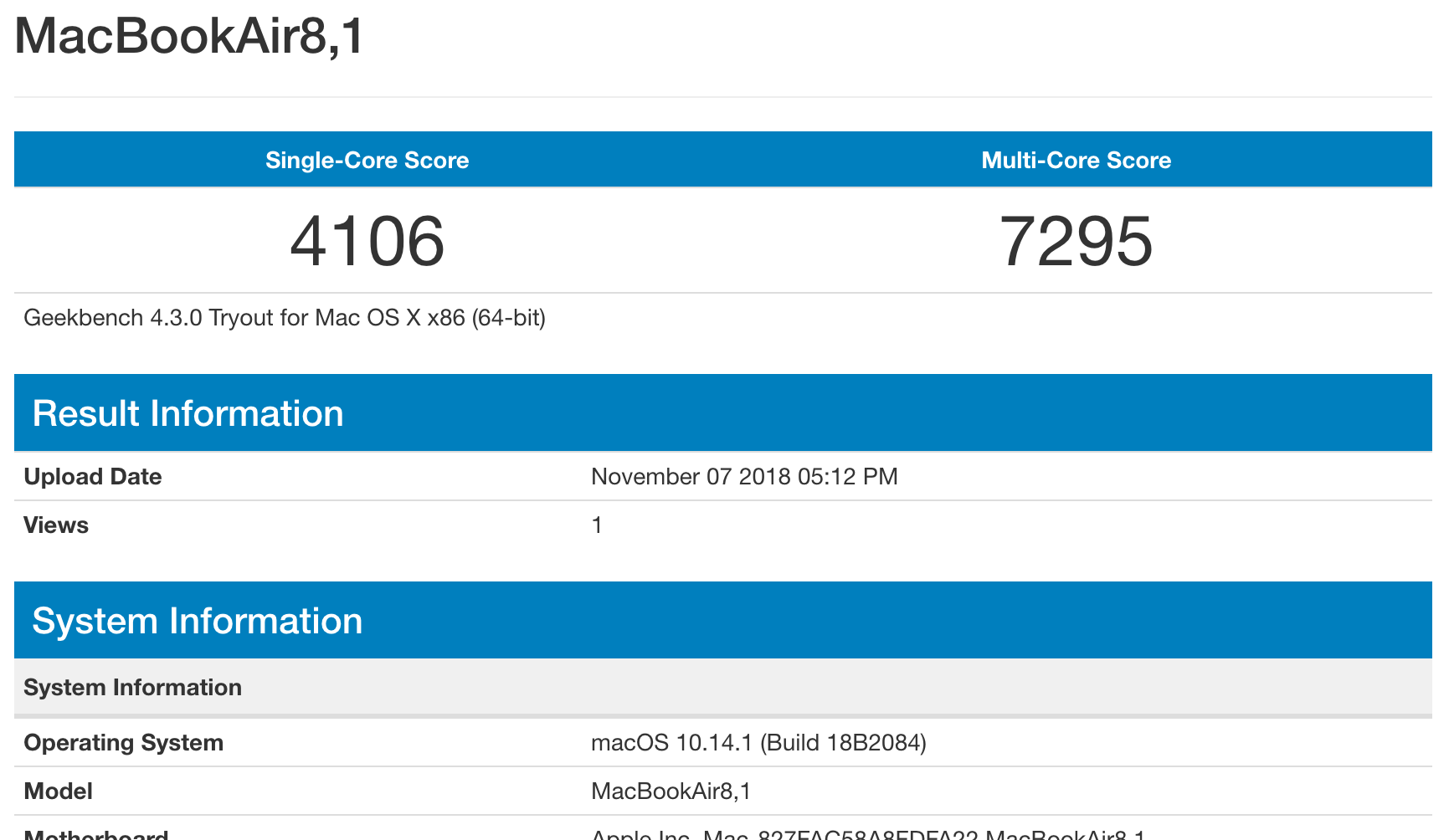
Task: Click the Views label
Action: (56, 525)
